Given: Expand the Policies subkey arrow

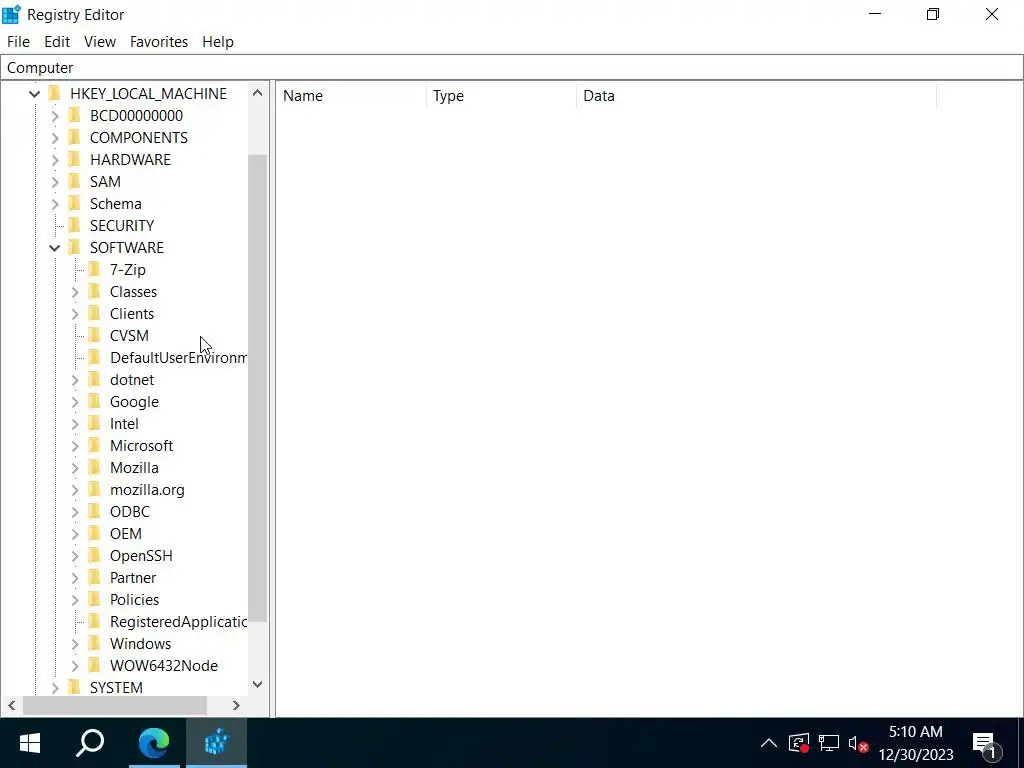Looking at the screenshot, I should tap(74, 600).
